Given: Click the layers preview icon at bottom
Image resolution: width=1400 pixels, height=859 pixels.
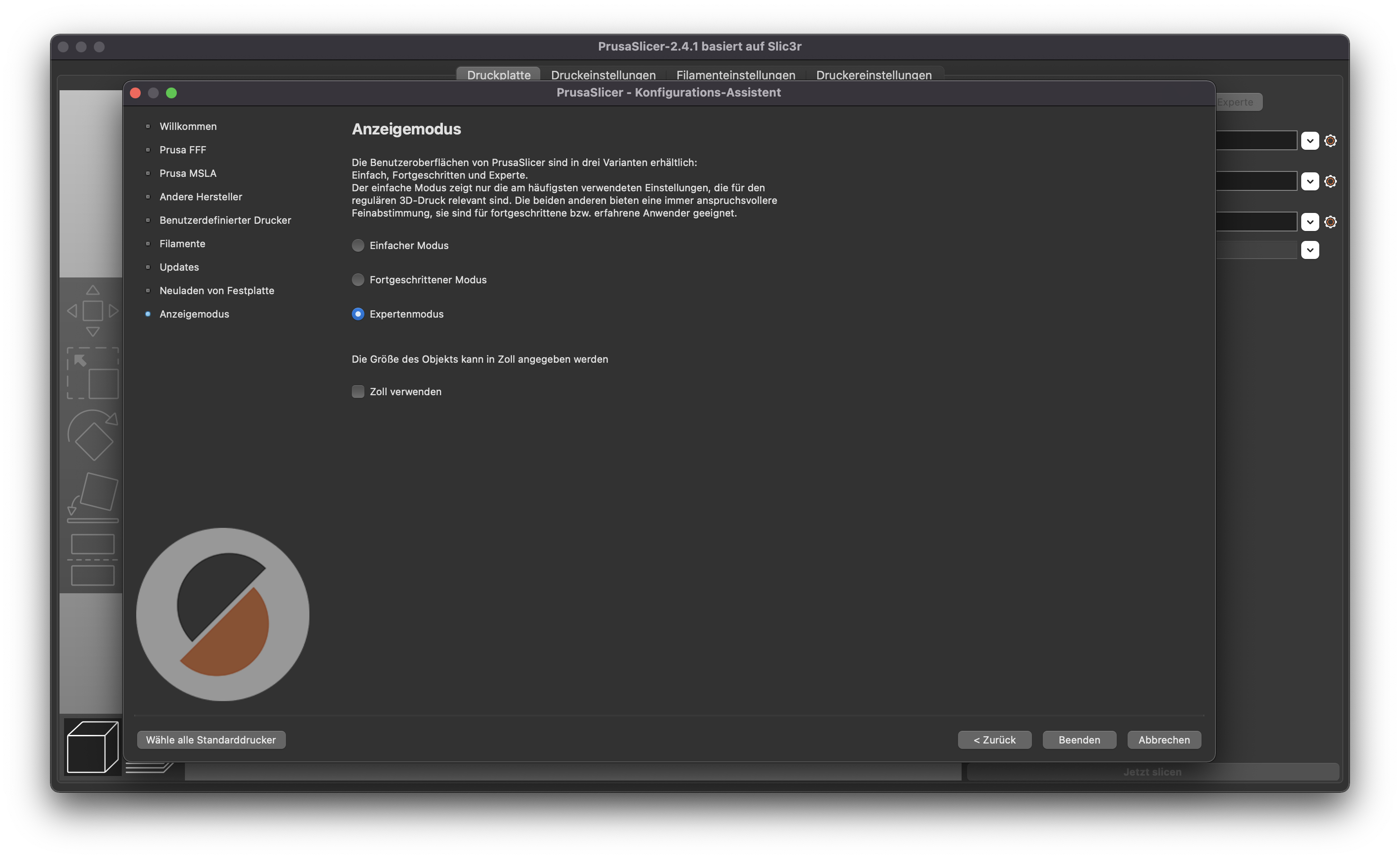Looking at the screenshot, I should pos(149,768).
